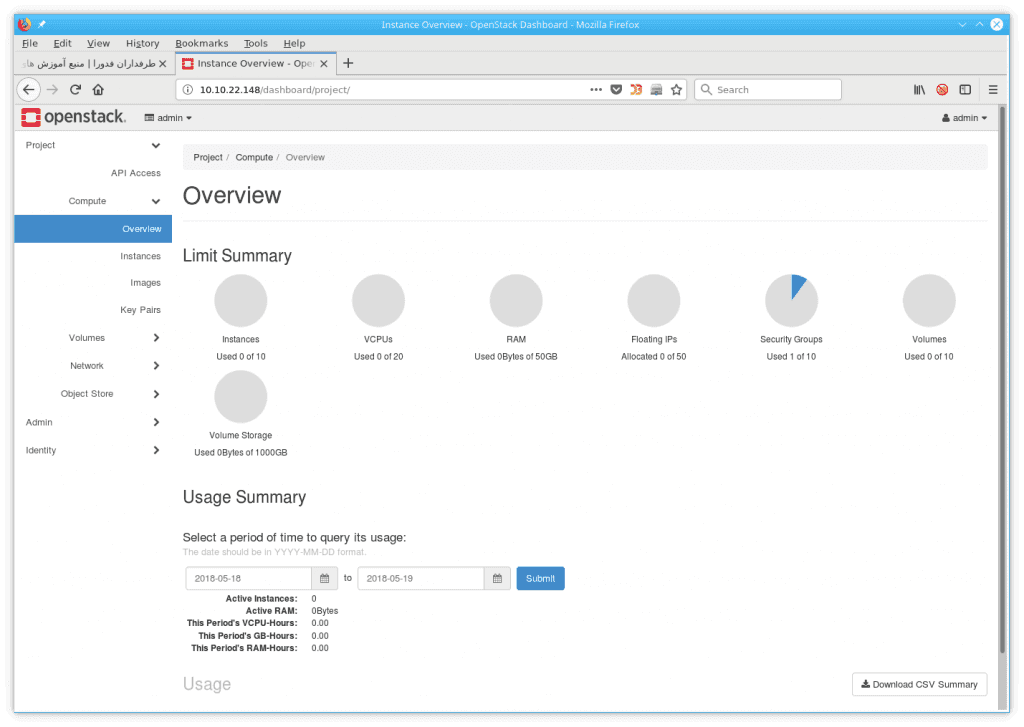Open the Firefox hamburger menu icon

pyautogui.click(x=992, y=89)
